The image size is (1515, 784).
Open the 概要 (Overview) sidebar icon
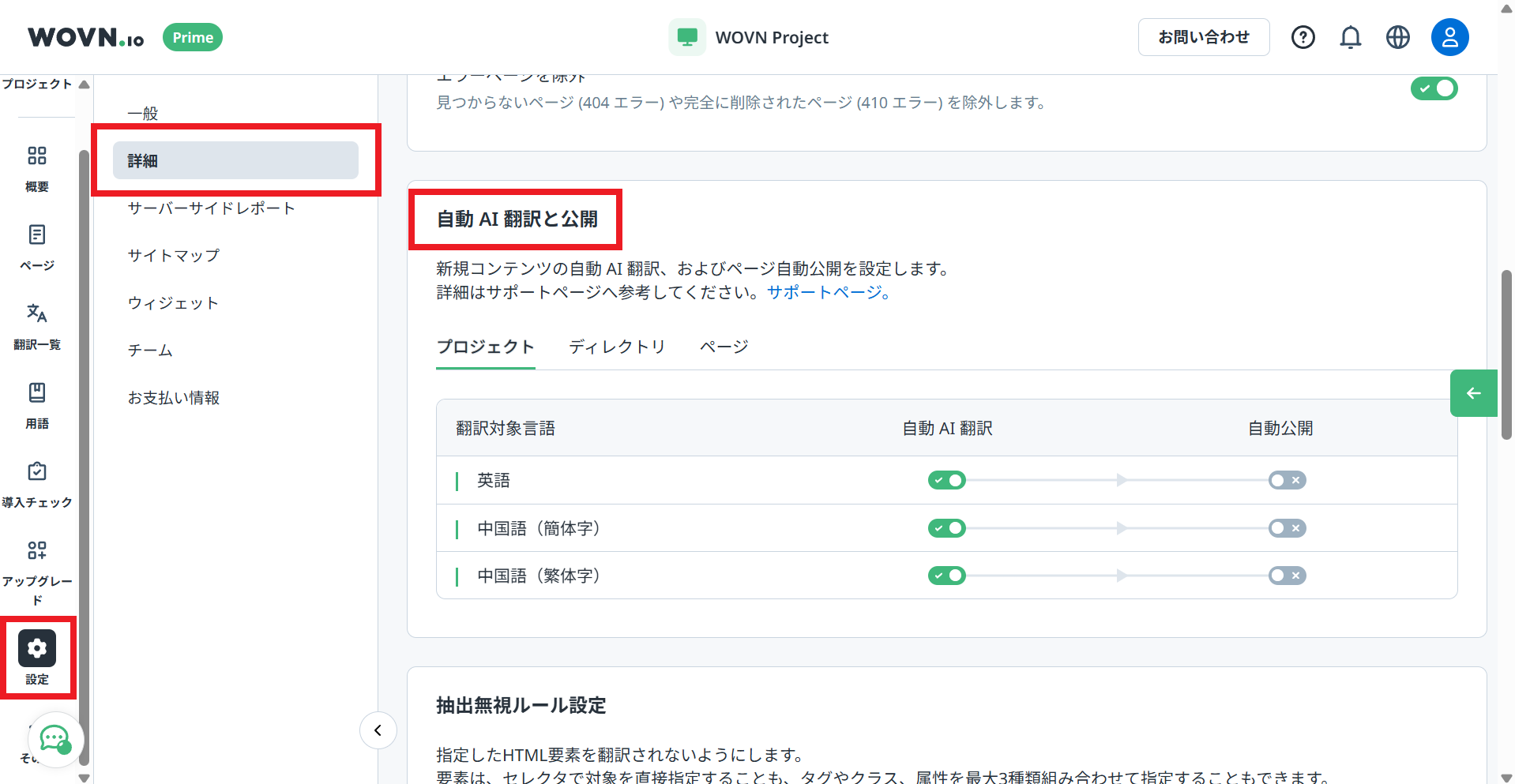(36, 167)
